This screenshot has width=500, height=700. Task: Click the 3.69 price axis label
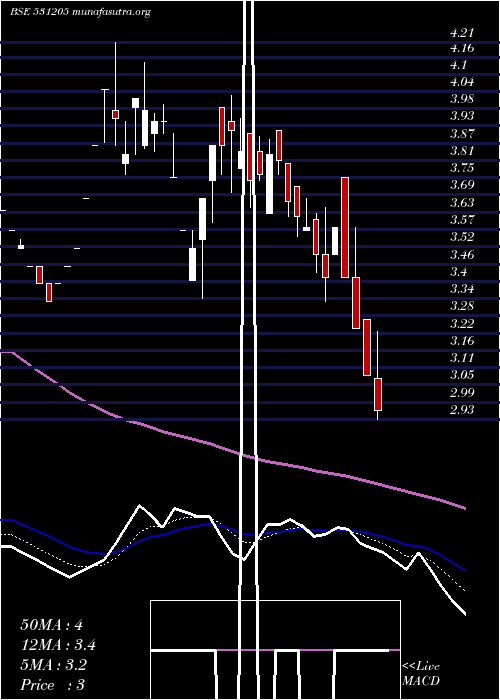pyautogui.click(x=462, y=184)
